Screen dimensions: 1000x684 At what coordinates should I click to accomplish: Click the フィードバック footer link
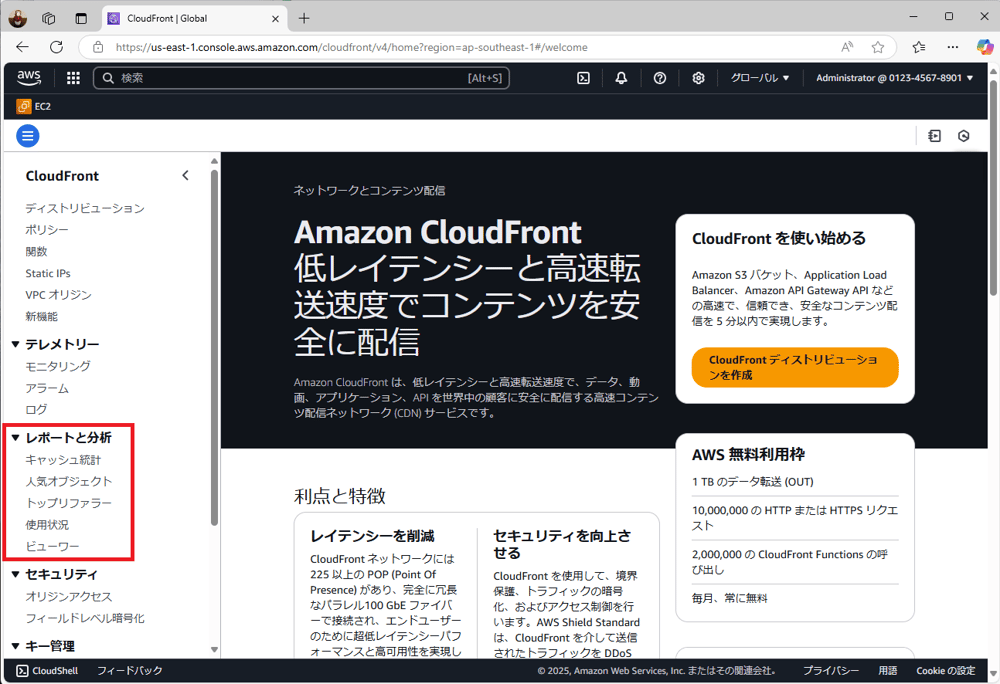(129, 671)
